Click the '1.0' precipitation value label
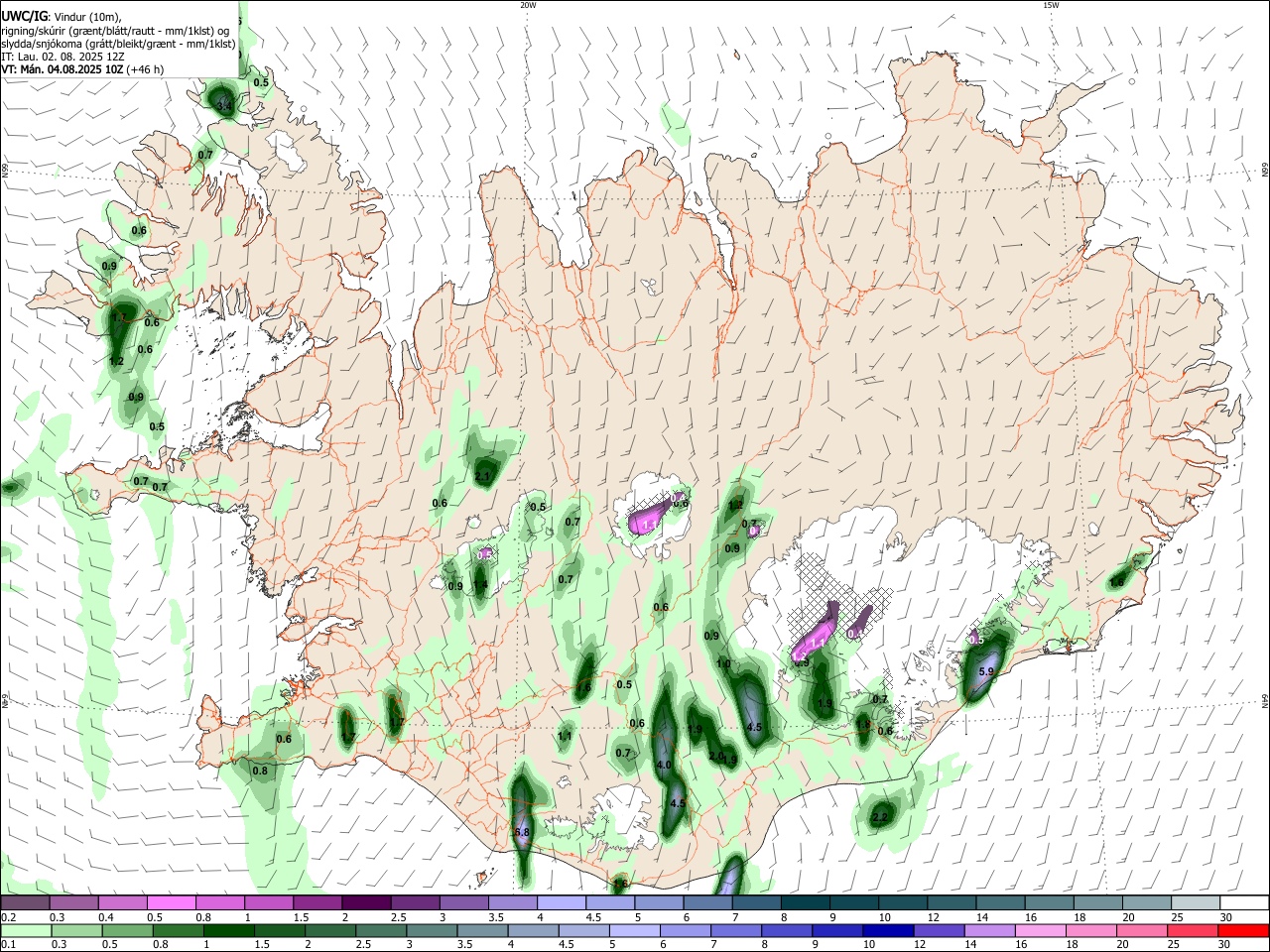Screen dimensions: 1270x952 click(x=723, y=664)
